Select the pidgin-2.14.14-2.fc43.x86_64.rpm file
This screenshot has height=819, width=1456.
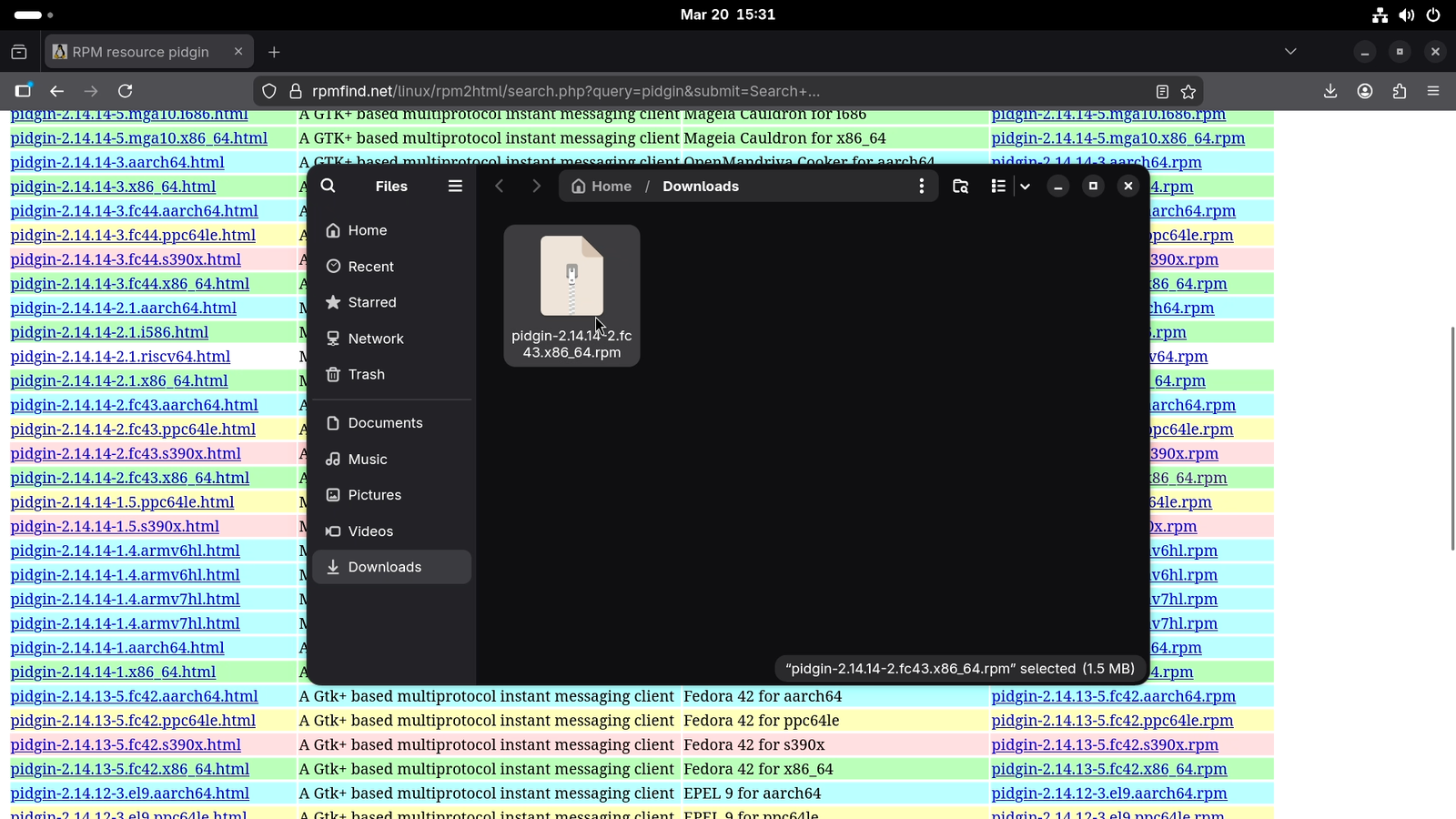(571, 296)
